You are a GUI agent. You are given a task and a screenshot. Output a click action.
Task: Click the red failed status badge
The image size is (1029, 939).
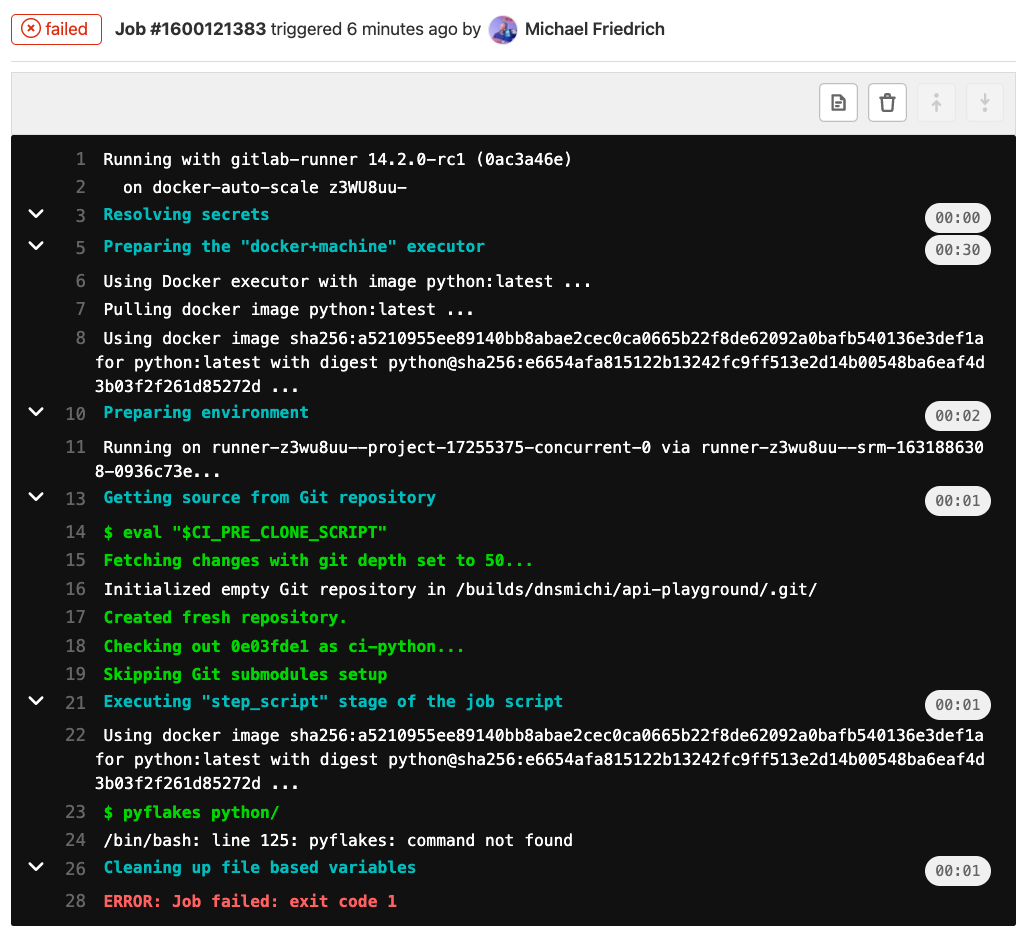tap(57, 29)
